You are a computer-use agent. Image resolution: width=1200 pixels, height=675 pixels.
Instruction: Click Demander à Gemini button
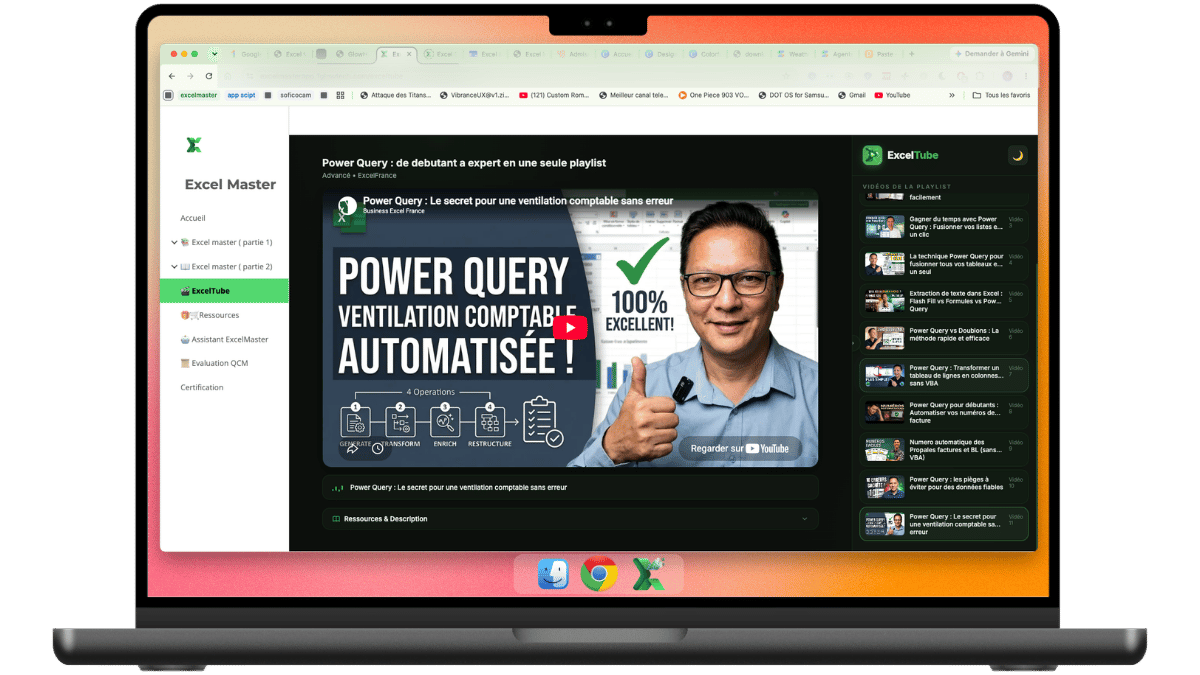[x=991, y=54]
